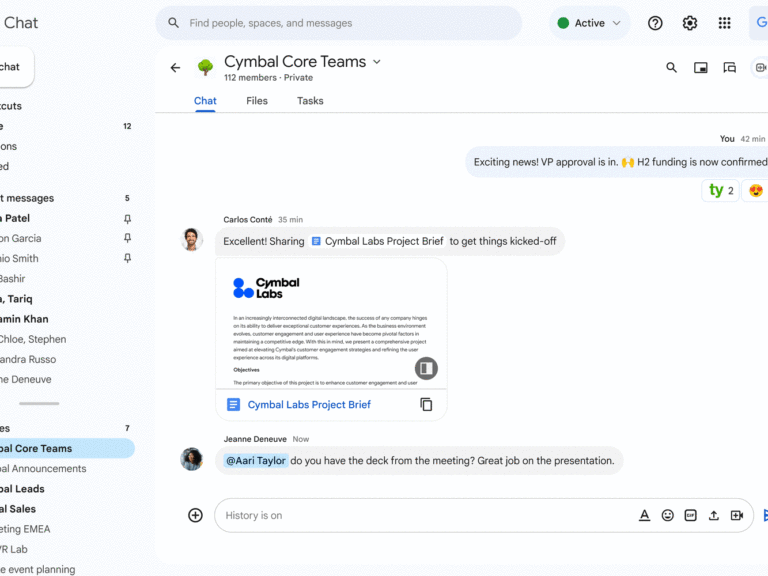Switch to the Chat tab
Image resolution: width=768 pixels, height=576 pixels.
(x=205, y=101)
